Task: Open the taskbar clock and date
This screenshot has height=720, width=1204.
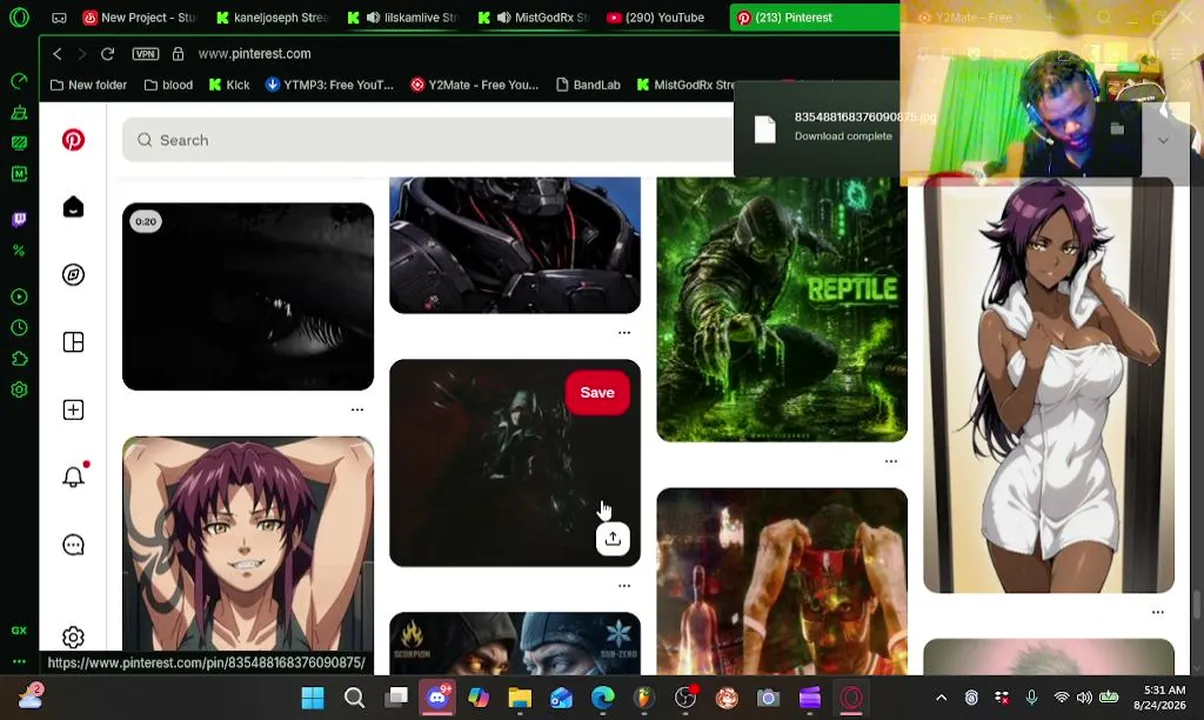Action: (1161, 697)
